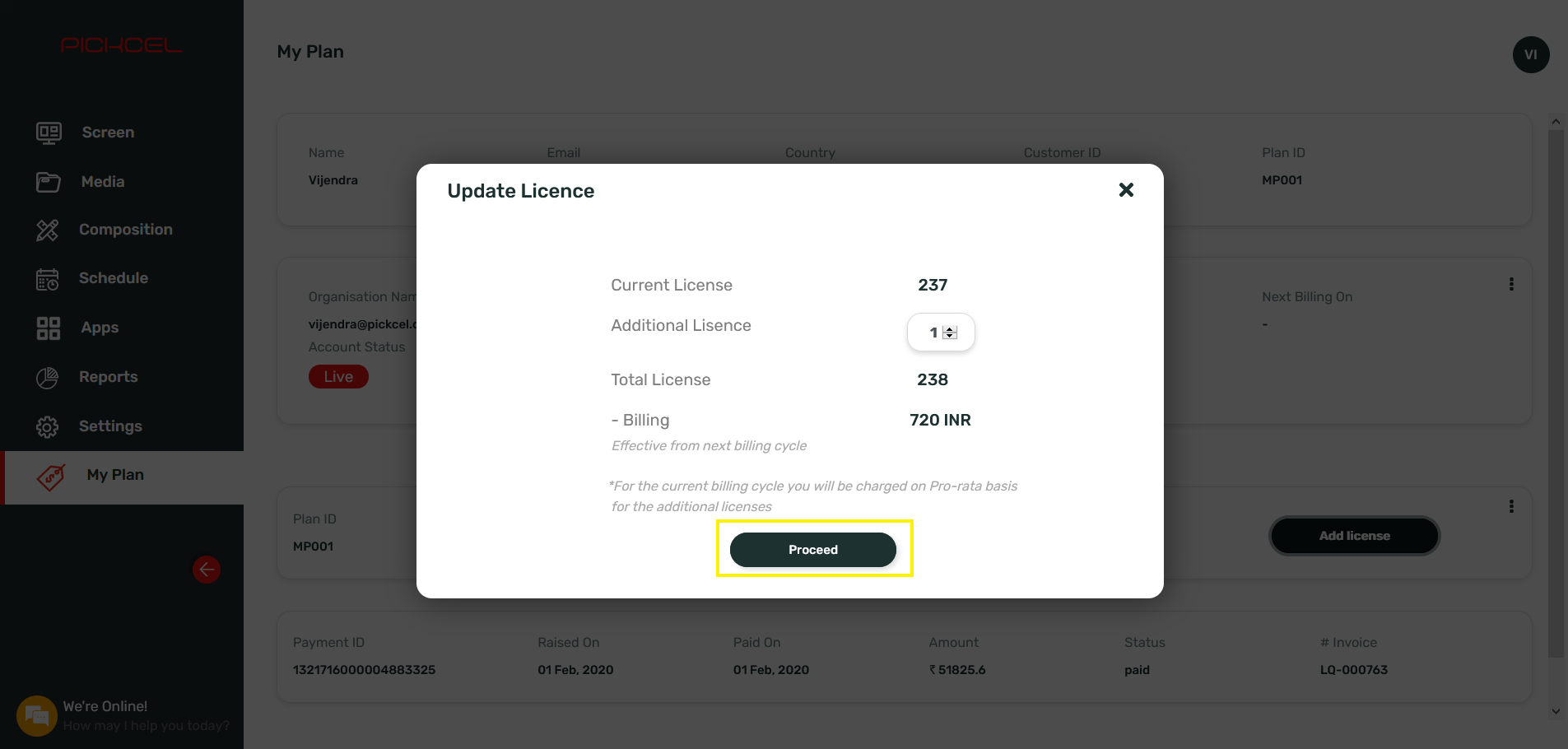
Task: Go to Settings menu item
Action: click(110, 426)
